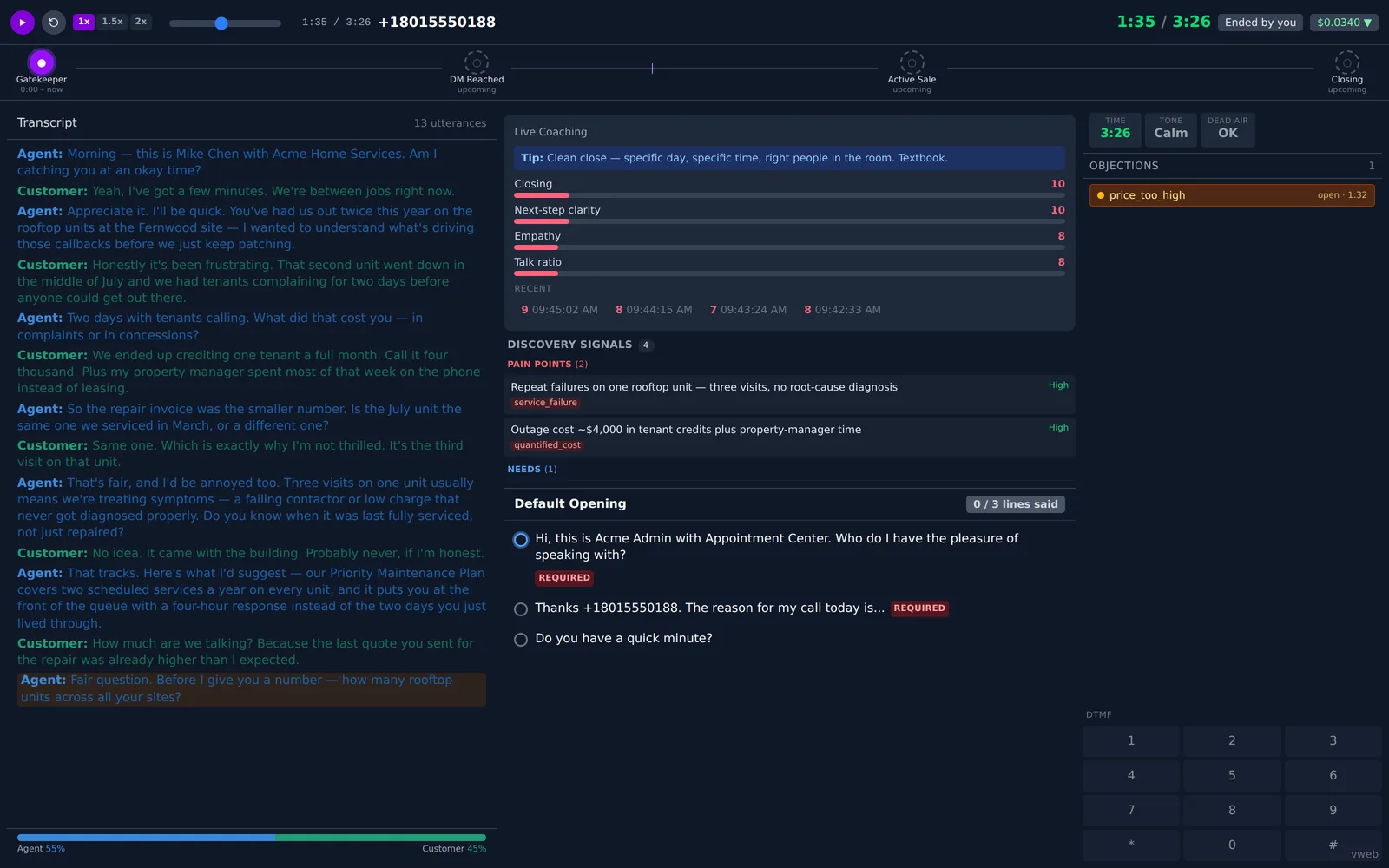This screenshot has width=1389, height=868.
Task: Click the restart playback icon
Action: (54, 23)
